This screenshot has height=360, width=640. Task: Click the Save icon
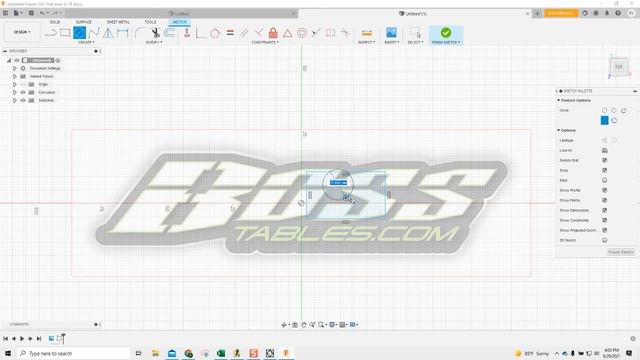point(31,13)
